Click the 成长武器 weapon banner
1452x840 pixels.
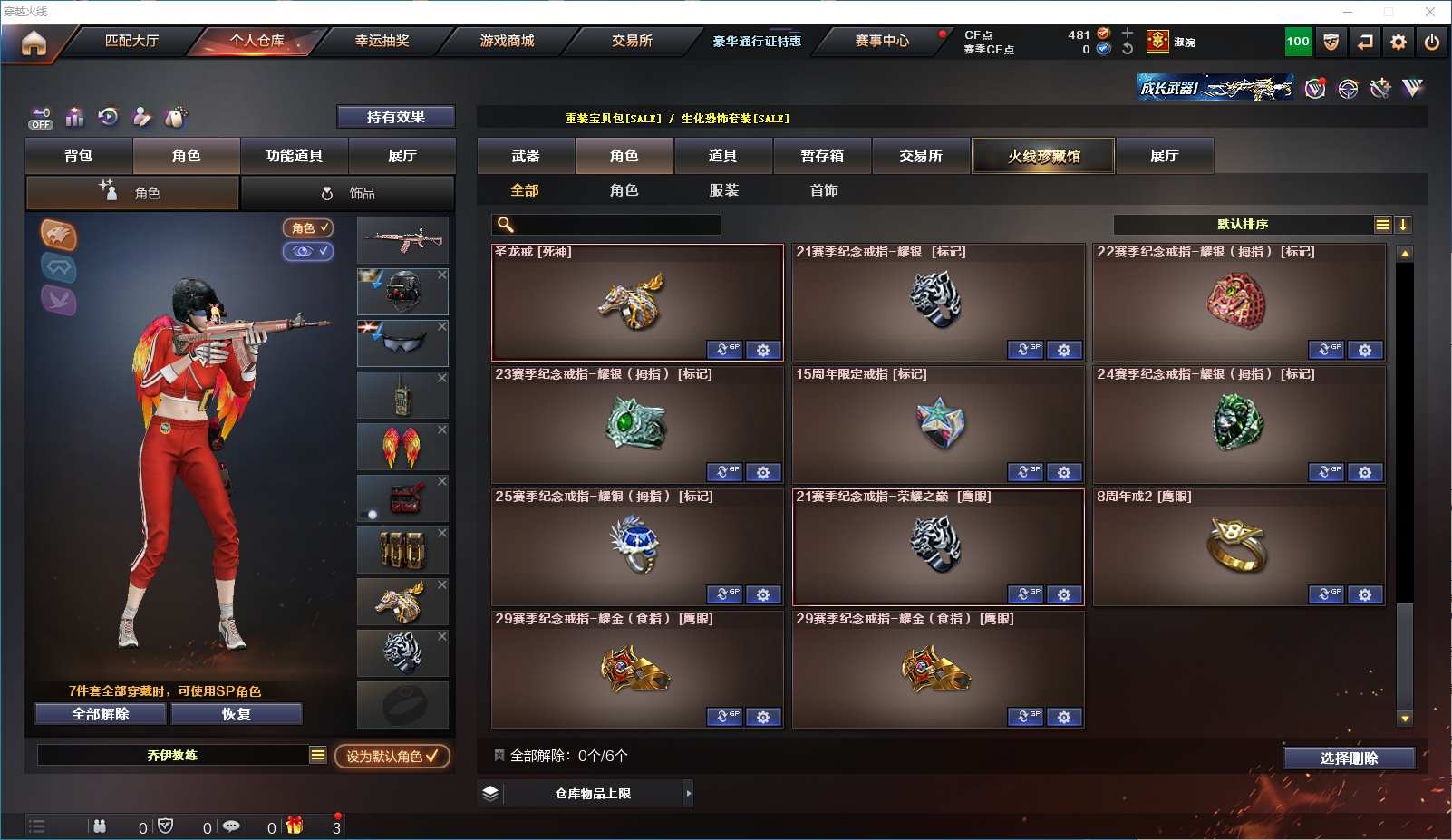1215,88
